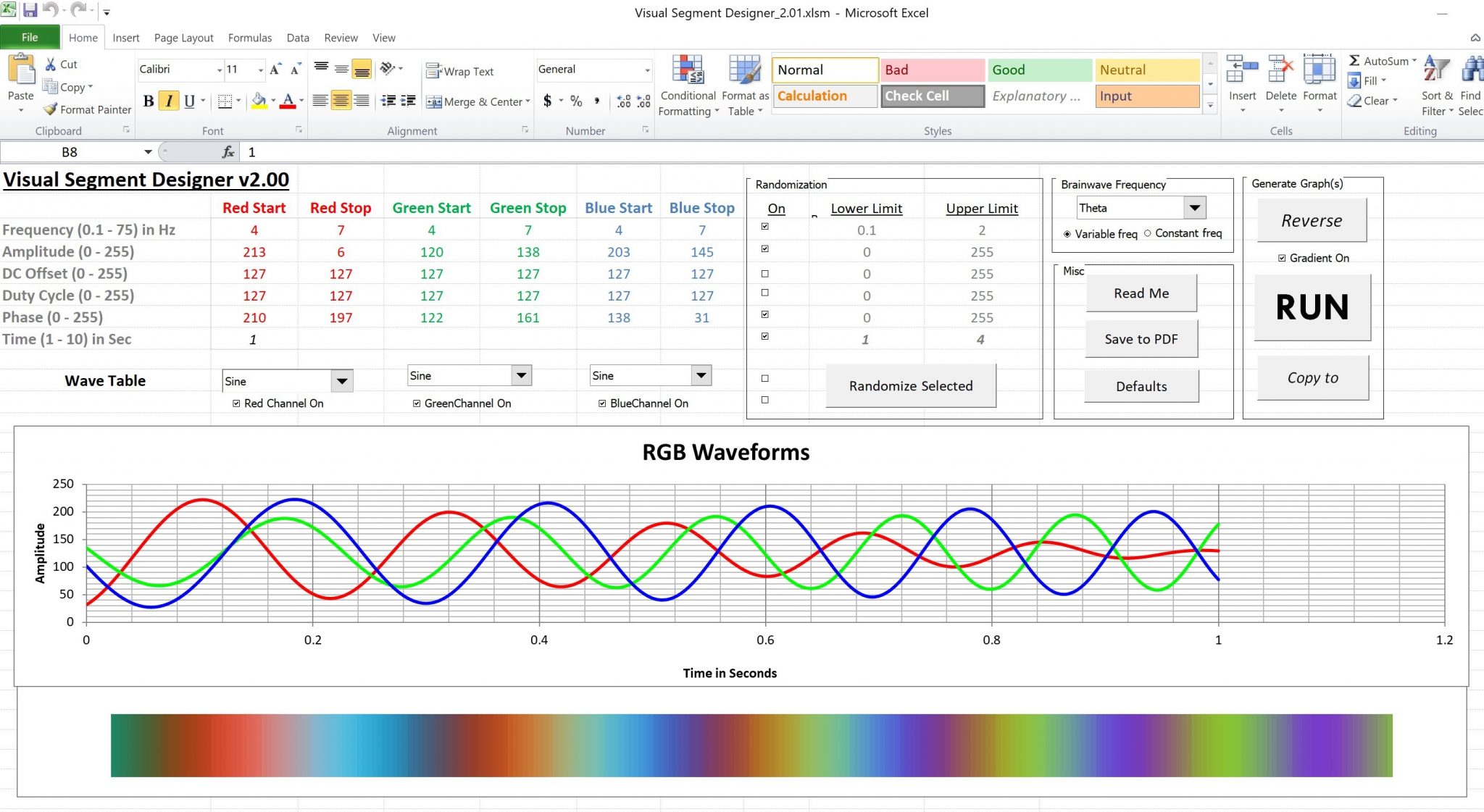The height and width of the screenshot is (812, 1484).
Task: Select the Constant freq radio button
Action: pyautogui.click(x=1147, y=233)
